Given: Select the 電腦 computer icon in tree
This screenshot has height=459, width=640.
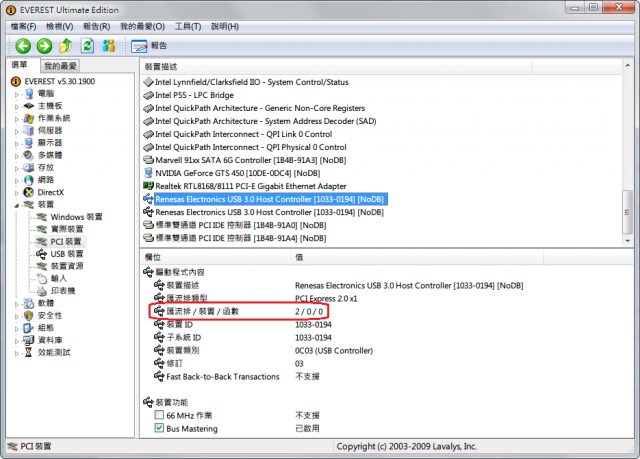Looking at the screenshot, I should [x=29, y=94].
